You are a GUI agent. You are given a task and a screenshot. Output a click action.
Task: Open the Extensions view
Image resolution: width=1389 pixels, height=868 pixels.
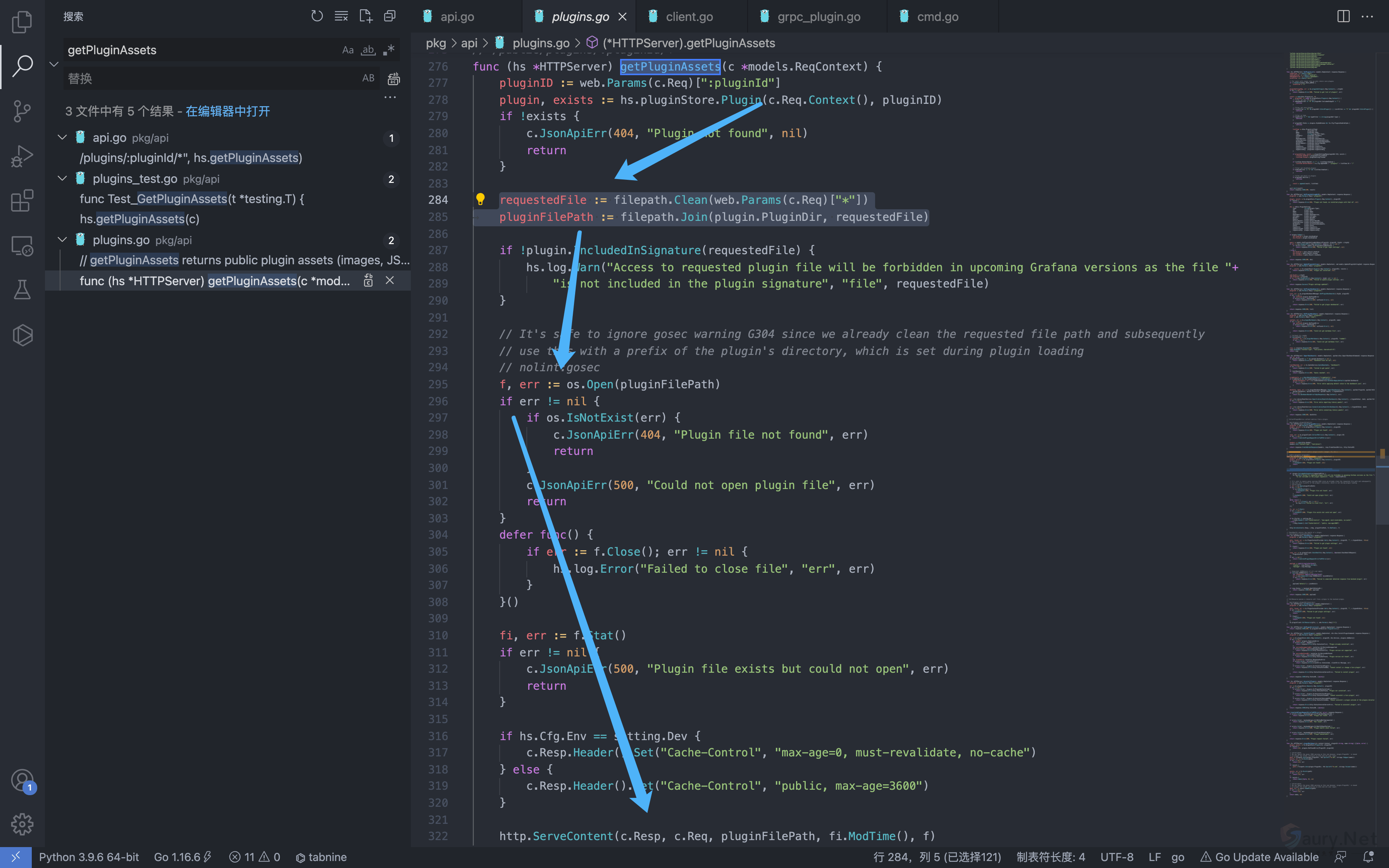pyautogui.click(x=22, y=201)
